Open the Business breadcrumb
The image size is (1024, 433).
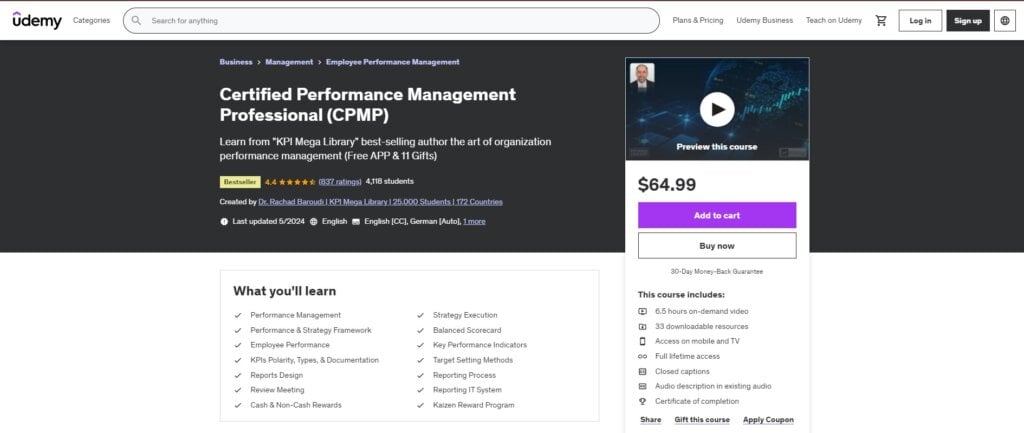[x=236, y=62]
